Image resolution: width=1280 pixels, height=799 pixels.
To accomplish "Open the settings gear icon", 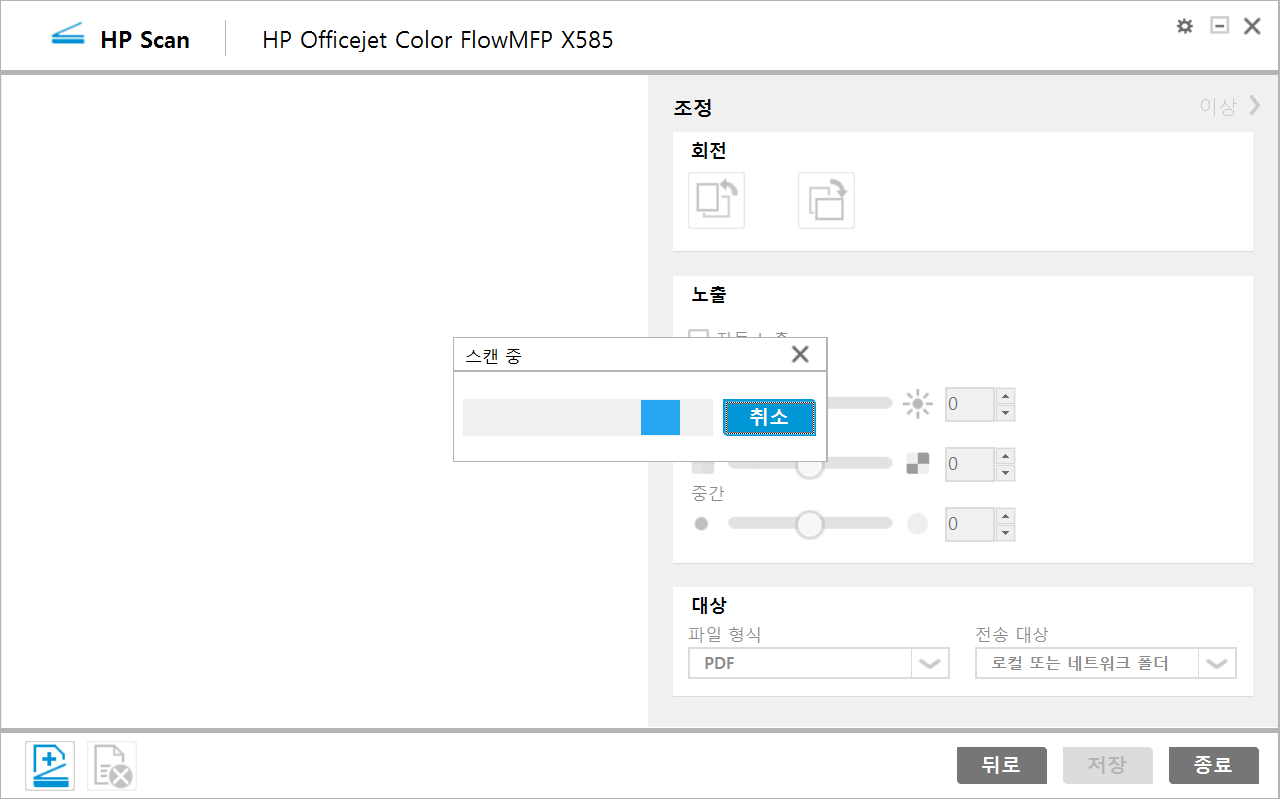I will [1185, 26].
